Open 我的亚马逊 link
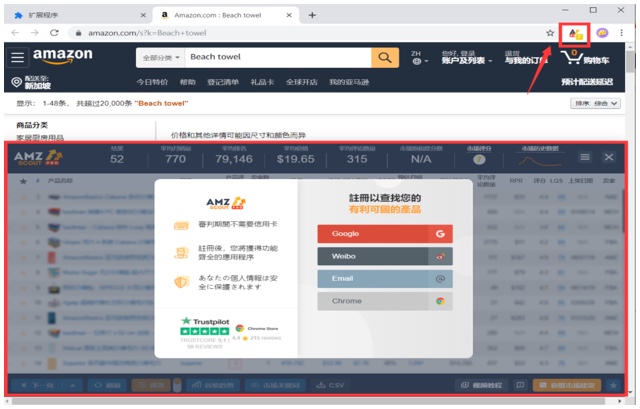This screenshot has width=640, height=409. (x=349, y=82)
